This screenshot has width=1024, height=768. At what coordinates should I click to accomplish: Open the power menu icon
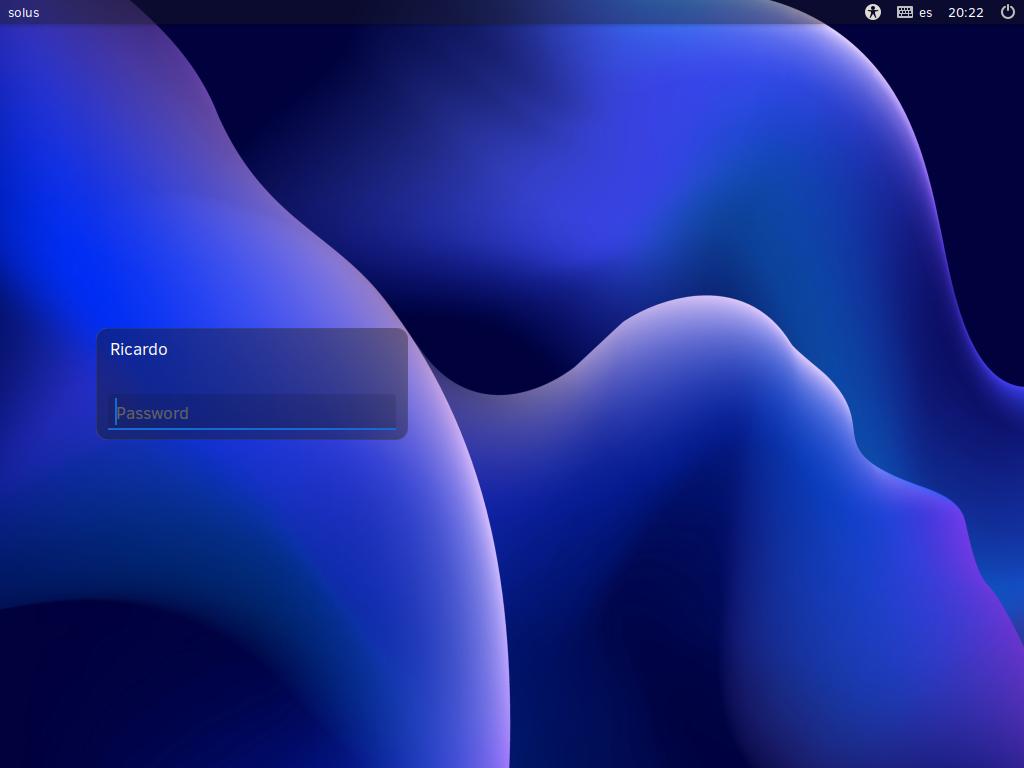(1008, 12)
